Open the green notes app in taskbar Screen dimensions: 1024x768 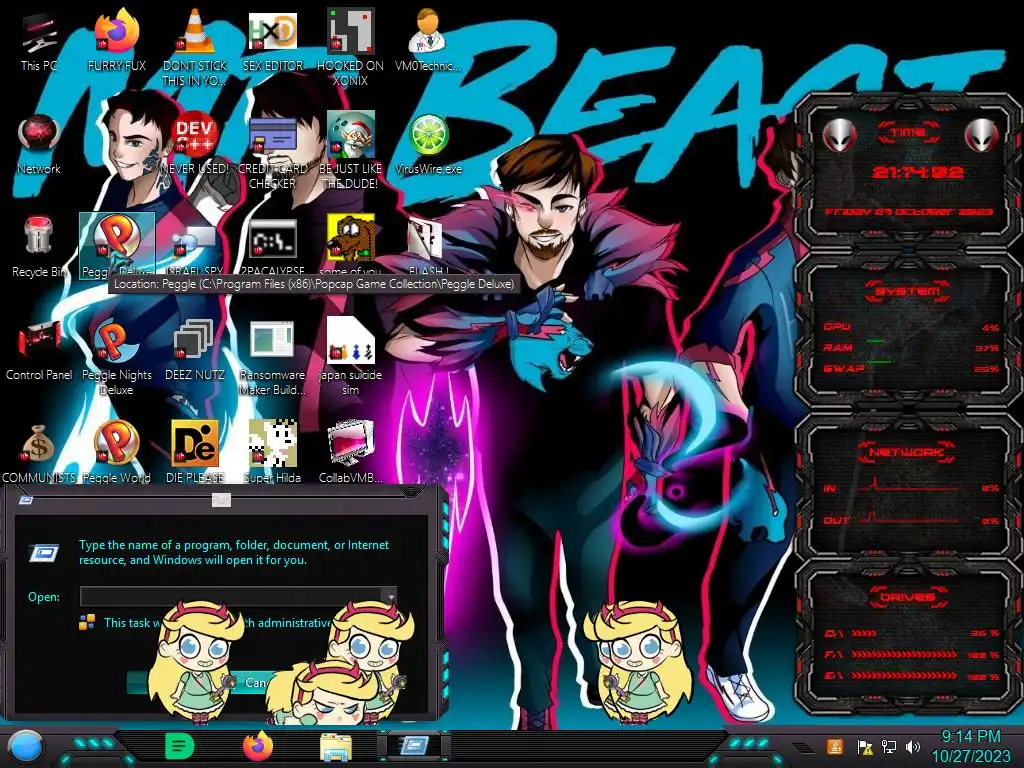[x=180, y=746]
